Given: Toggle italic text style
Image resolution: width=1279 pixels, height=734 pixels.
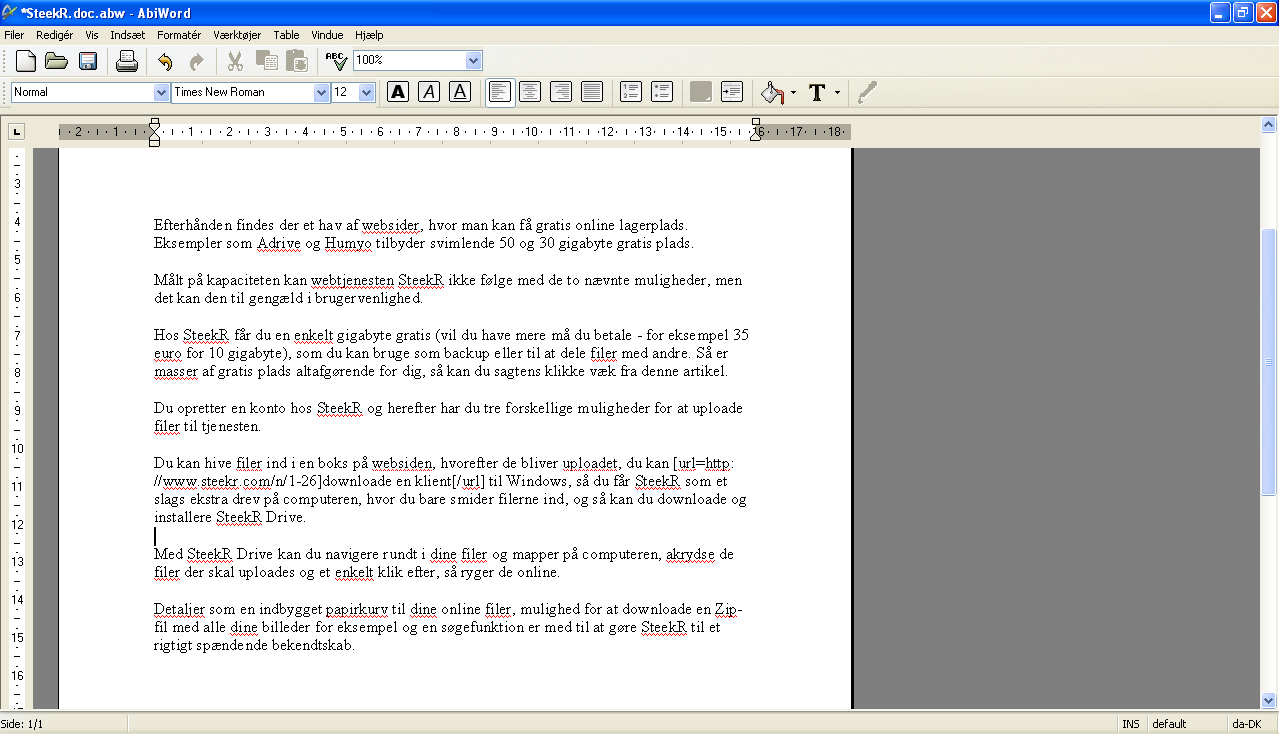Looking at the screenshot, I should (429, 92).
